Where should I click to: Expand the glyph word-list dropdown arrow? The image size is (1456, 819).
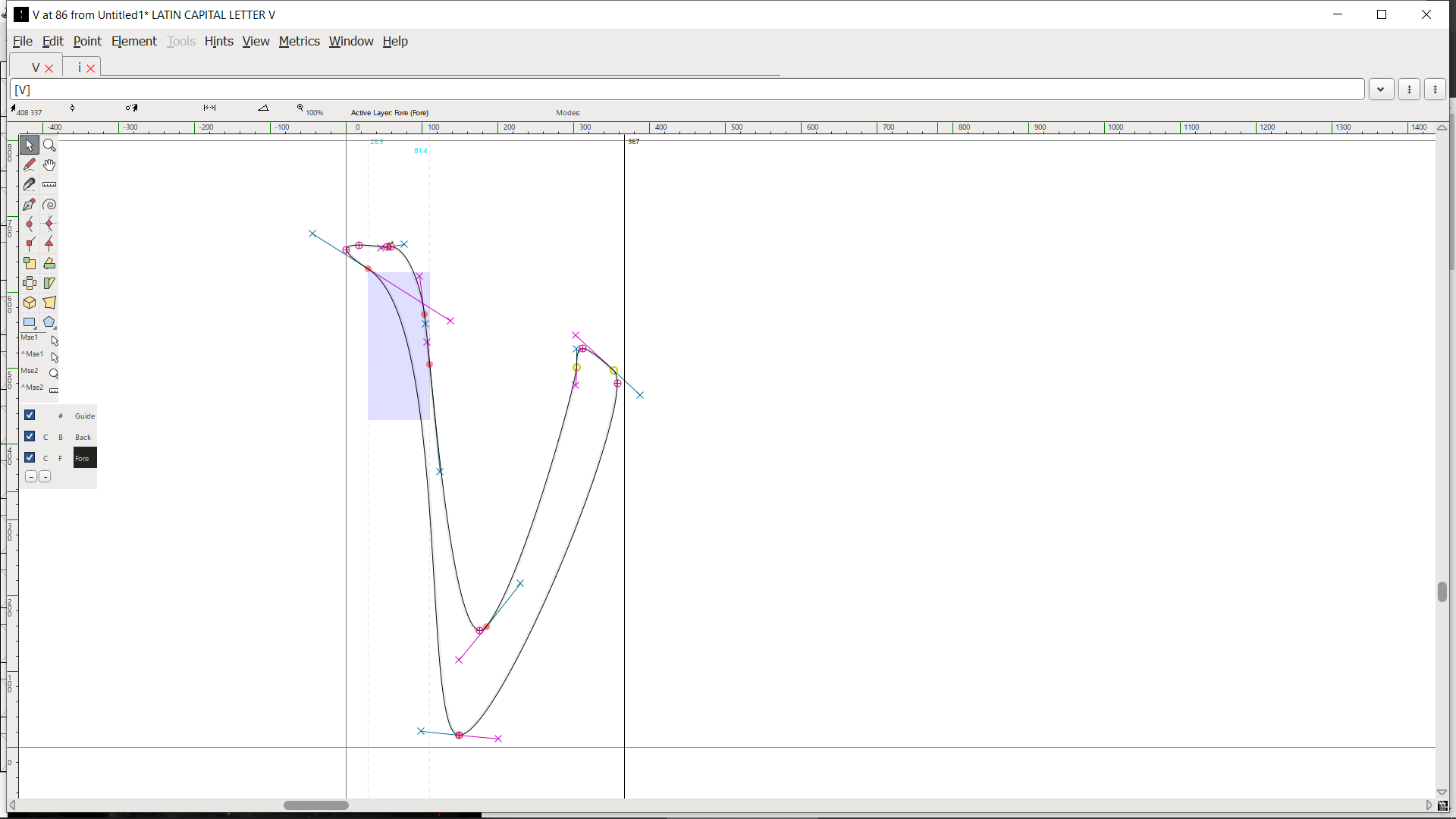point(1381,89)
